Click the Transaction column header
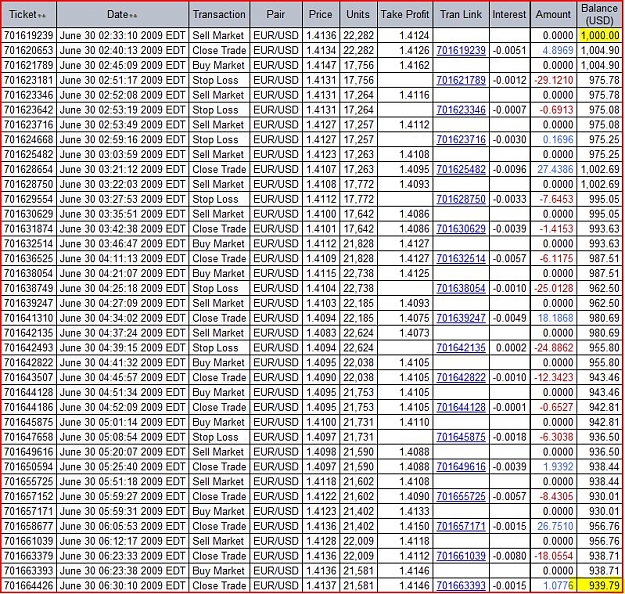This screenshot has width=625, height=594. tap(219, 15)
